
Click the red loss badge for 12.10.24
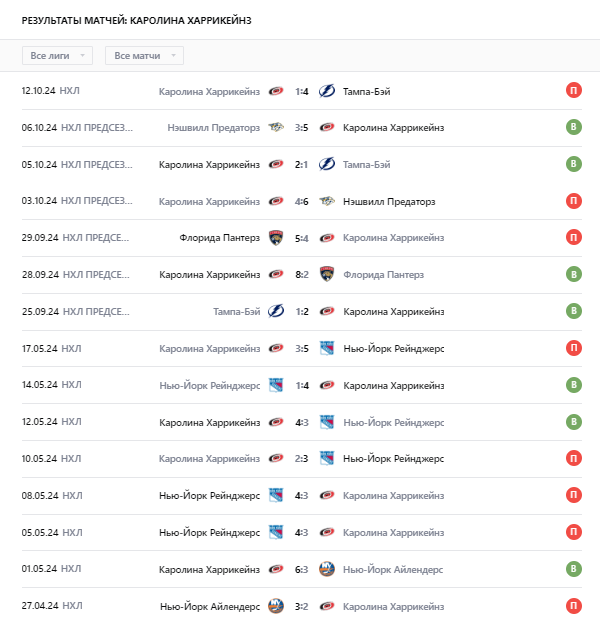tap(573, 91)
